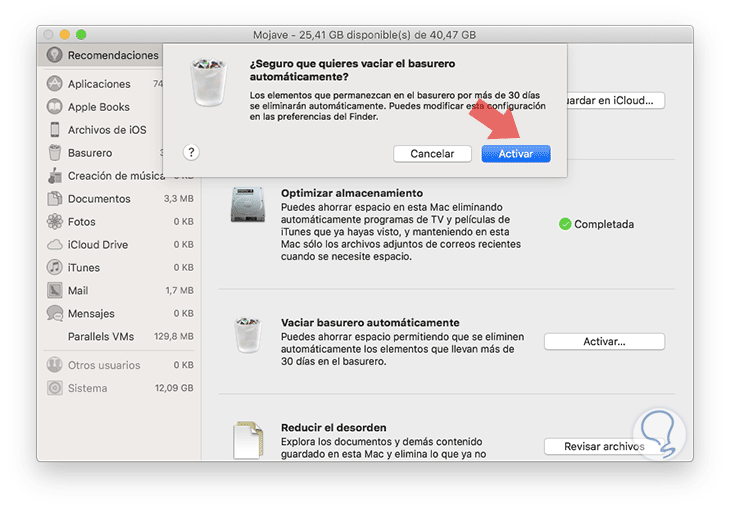Click the trash icon in the confirmation dialog
The image size is (730, 510).
click(209, 82)
